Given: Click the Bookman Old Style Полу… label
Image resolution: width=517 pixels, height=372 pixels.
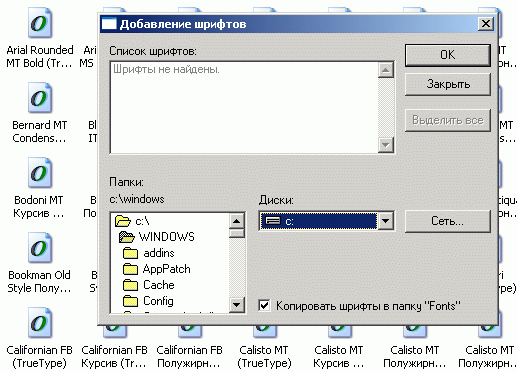Looking at the screenshot, I should [x=39, y=282].
